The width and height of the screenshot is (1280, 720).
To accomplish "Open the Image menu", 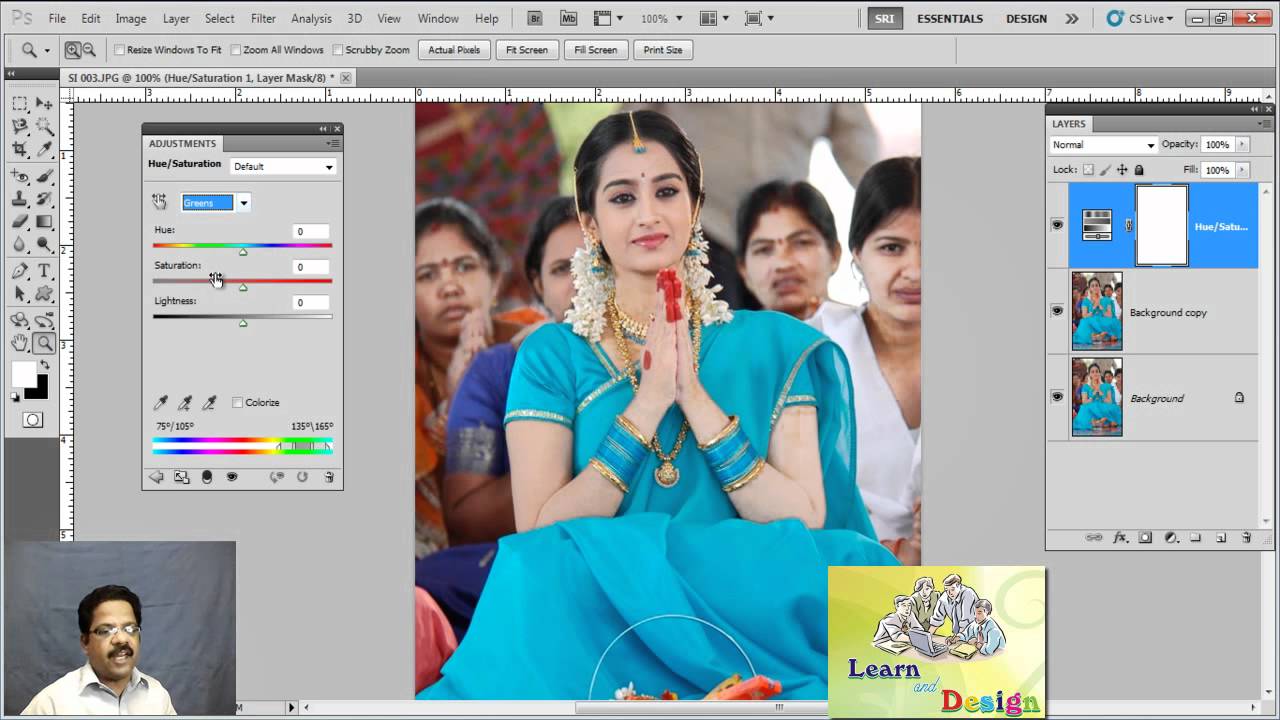I will click(x=131, y=18).
